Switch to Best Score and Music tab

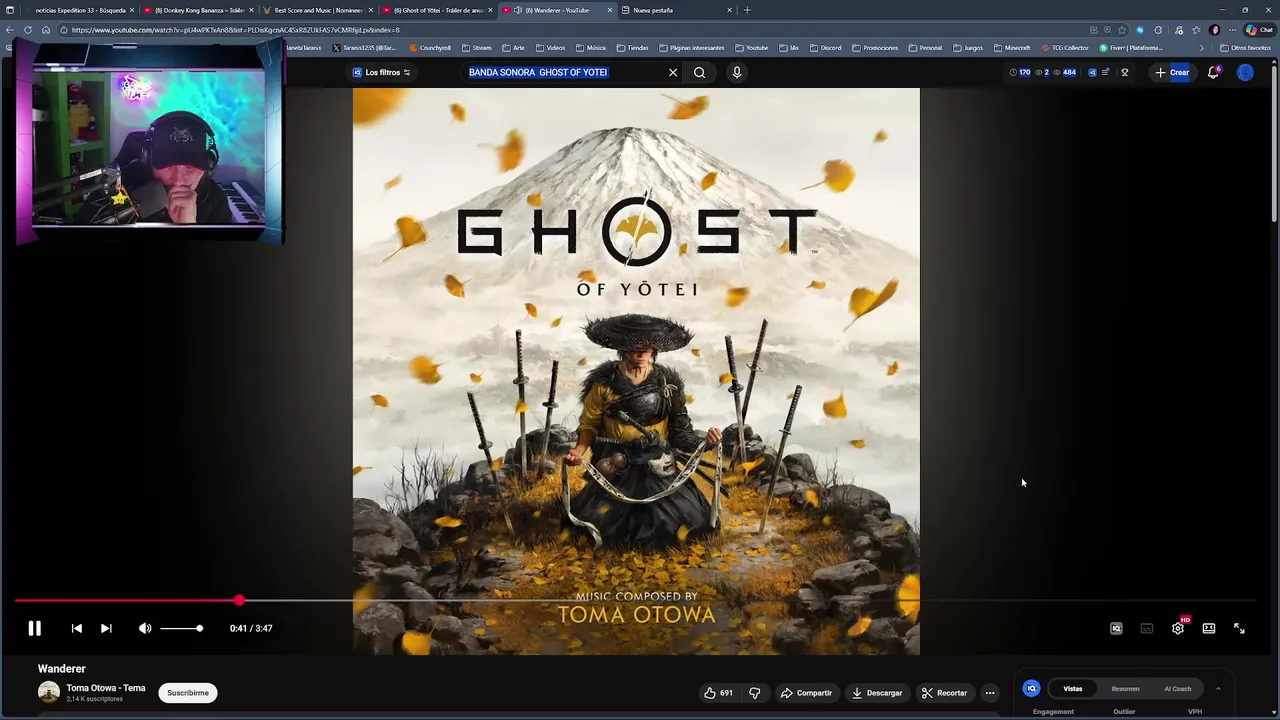tap(316, 10)
